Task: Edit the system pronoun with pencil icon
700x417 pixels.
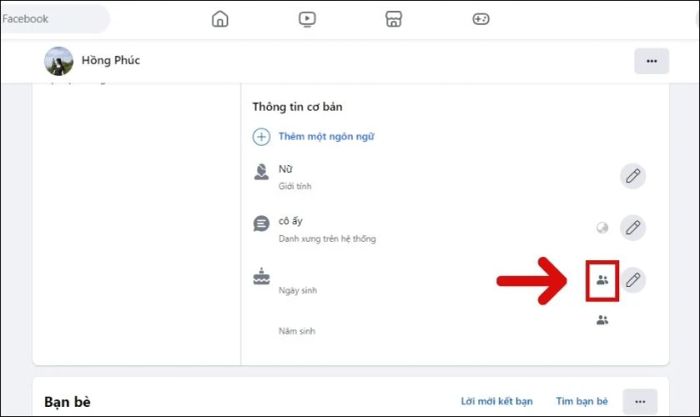Action: click(632, 227)
